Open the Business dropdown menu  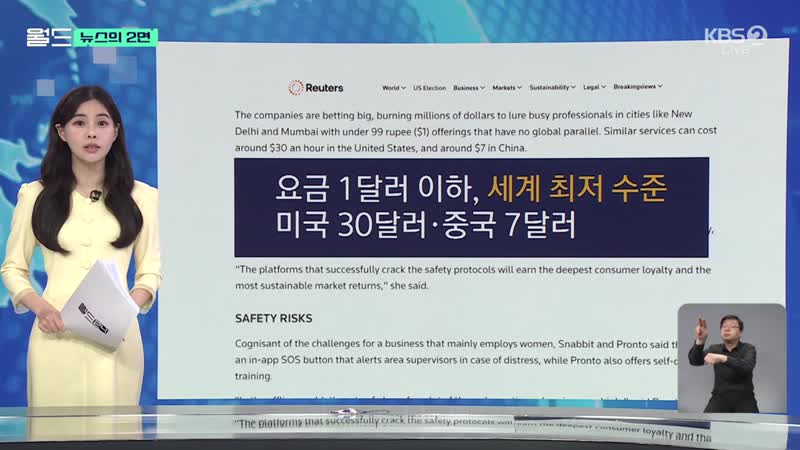(469, 88)
